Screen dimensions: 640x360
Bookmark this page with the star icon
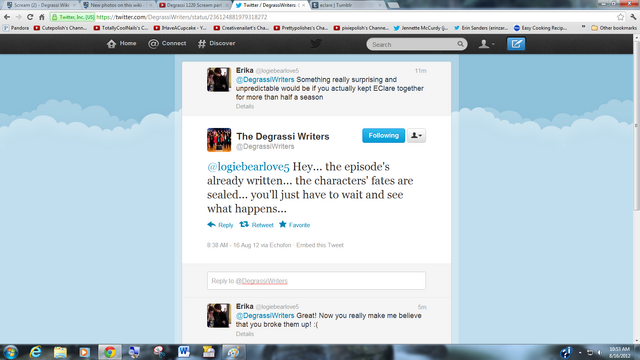pos(620,17)
